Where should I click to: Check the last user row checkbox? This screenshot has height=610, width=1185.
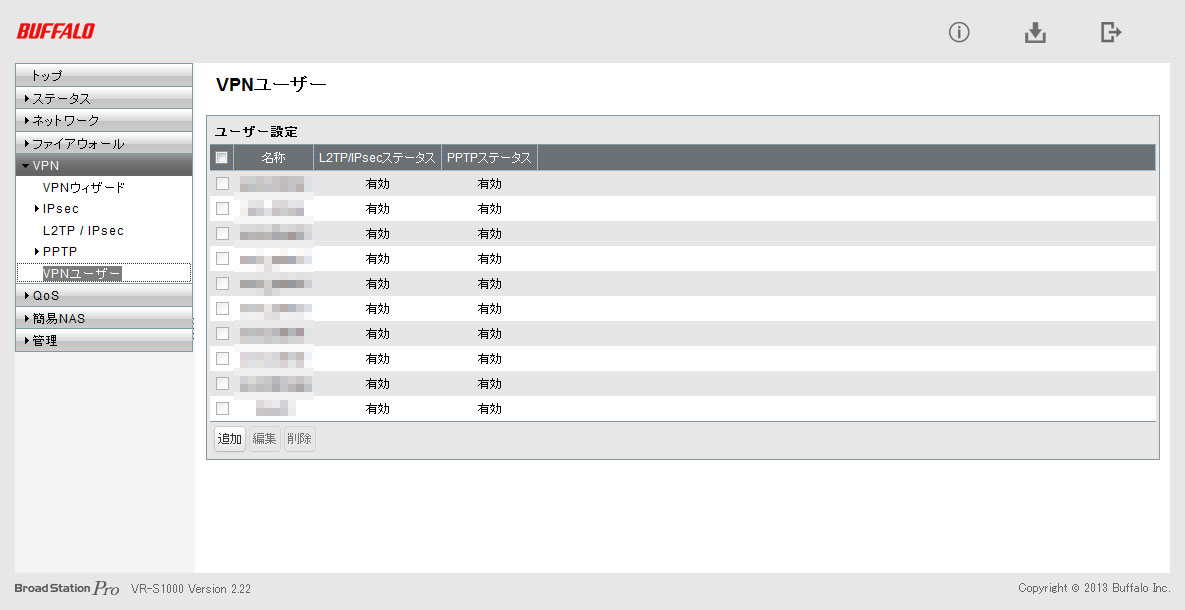click(222, 408)
